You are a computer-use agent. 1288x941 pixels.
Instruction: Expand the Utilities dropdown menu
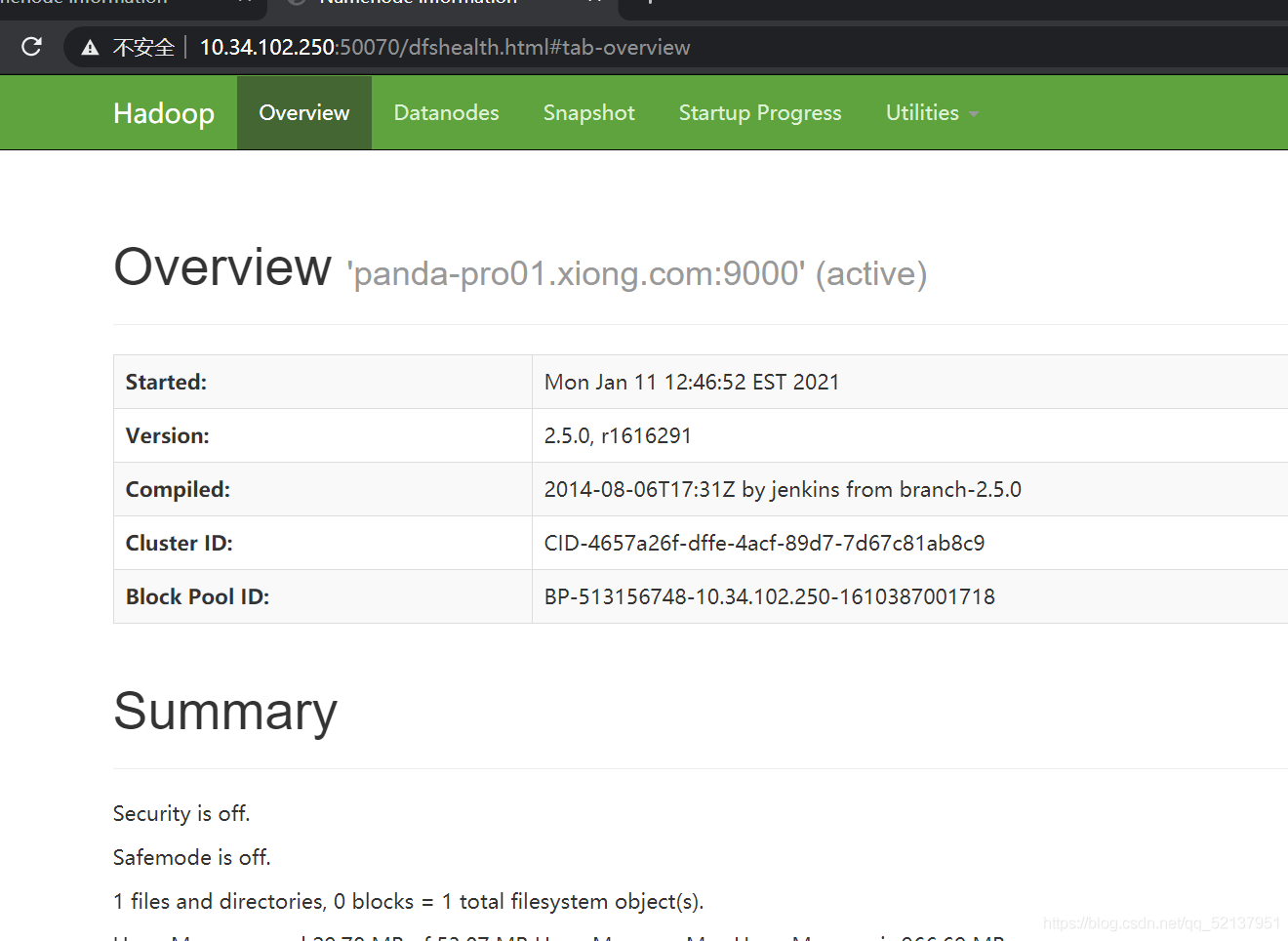tap(932, 113)
